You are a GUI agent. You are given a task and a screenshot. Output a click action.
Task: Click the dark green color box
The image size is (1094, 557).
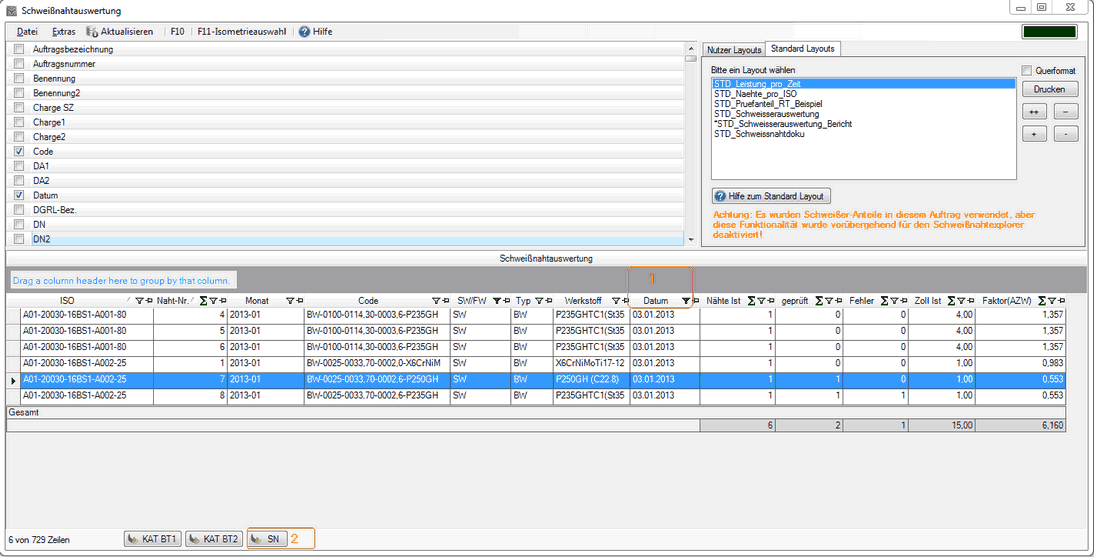(x=1049, y=32)
